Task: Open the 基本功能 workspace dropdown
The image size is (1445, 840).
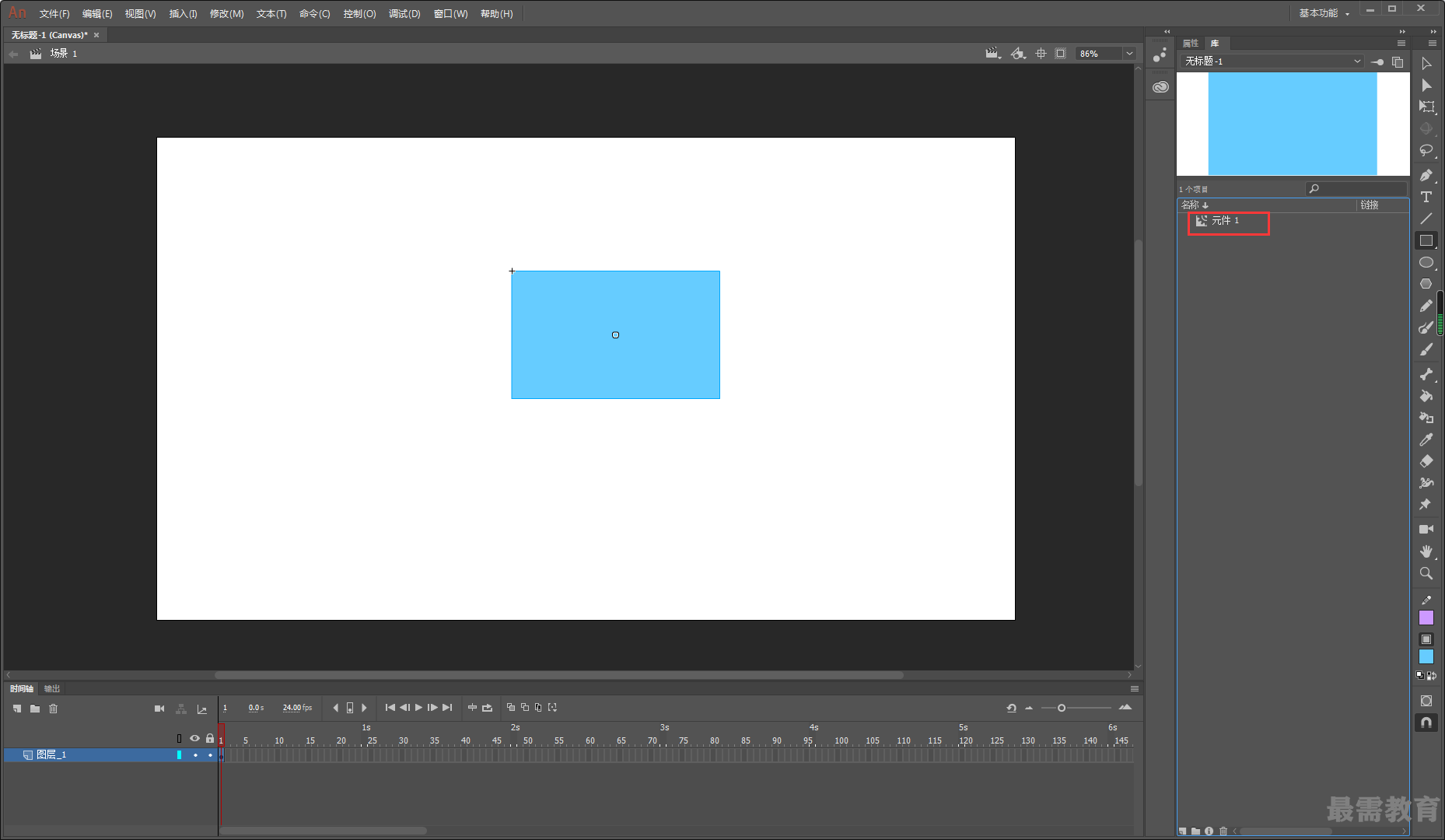Action: (x=1324, y=13)
